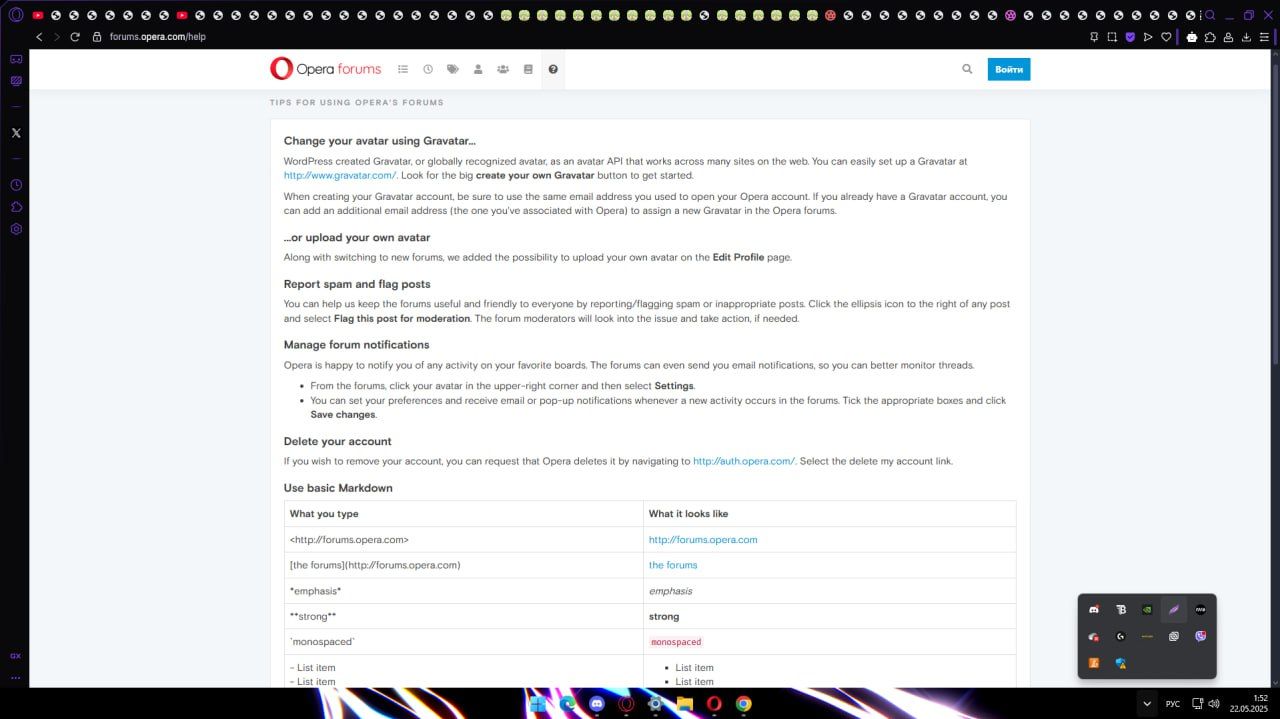1280x719 pixels.
Task: Open the Easy Setup sliders icon
Action: (1265, 37)
